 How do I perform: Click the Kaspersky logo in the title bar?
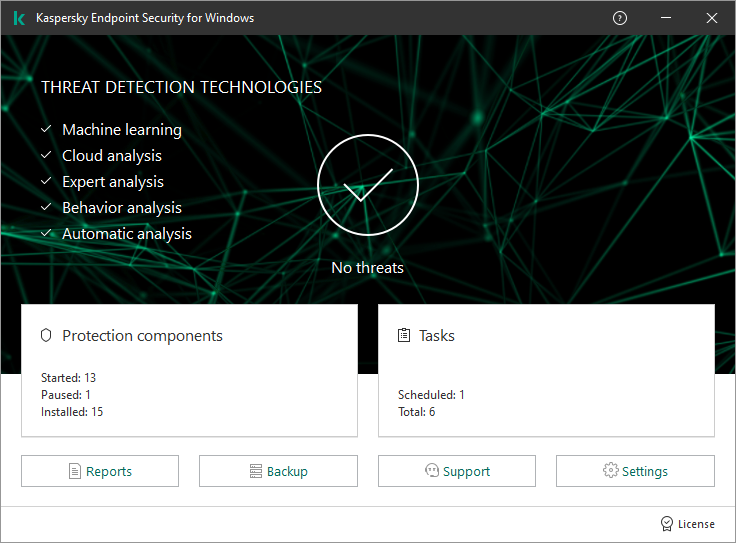(19, 18)
